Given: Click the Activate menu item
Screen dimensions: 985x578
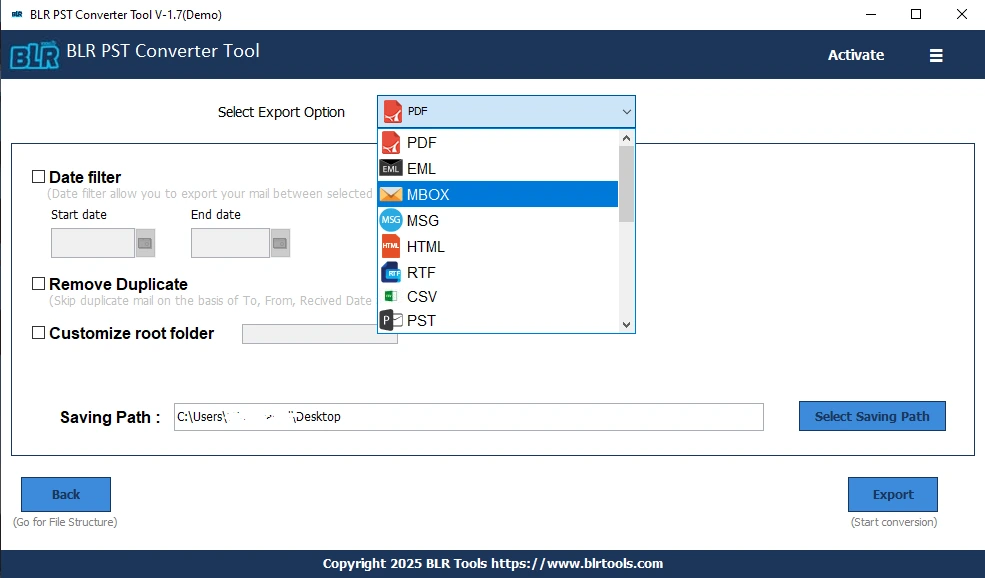Looking at the screenshot, I should click(x=855, y=55).
